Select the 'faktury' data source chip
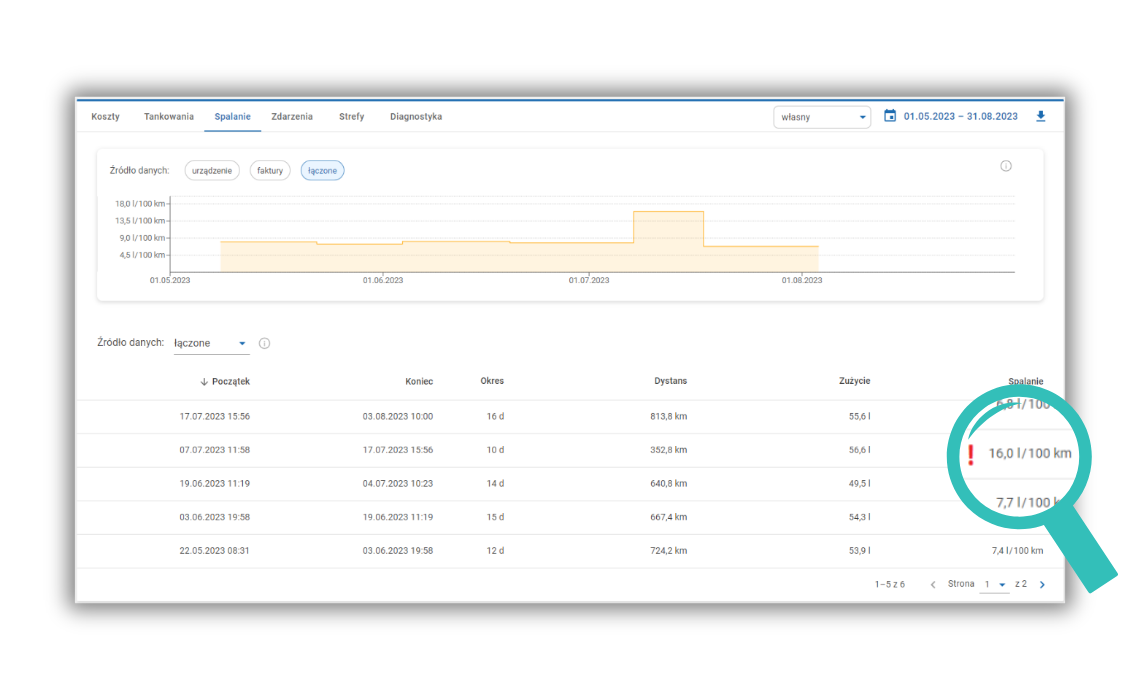Image resolution: width=1140 pixels, height=700 pixels. coord(270,171)
